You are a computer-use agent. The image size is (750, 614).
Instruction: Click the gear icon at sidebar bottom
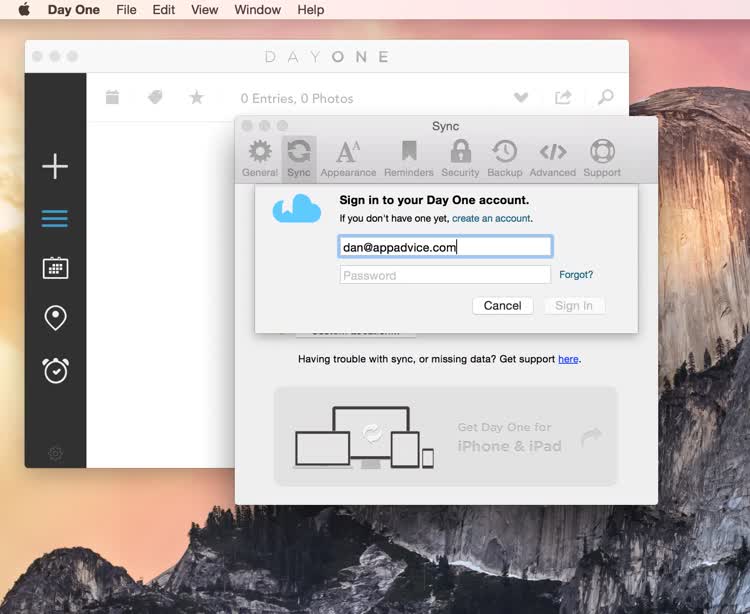pos(55,453)
